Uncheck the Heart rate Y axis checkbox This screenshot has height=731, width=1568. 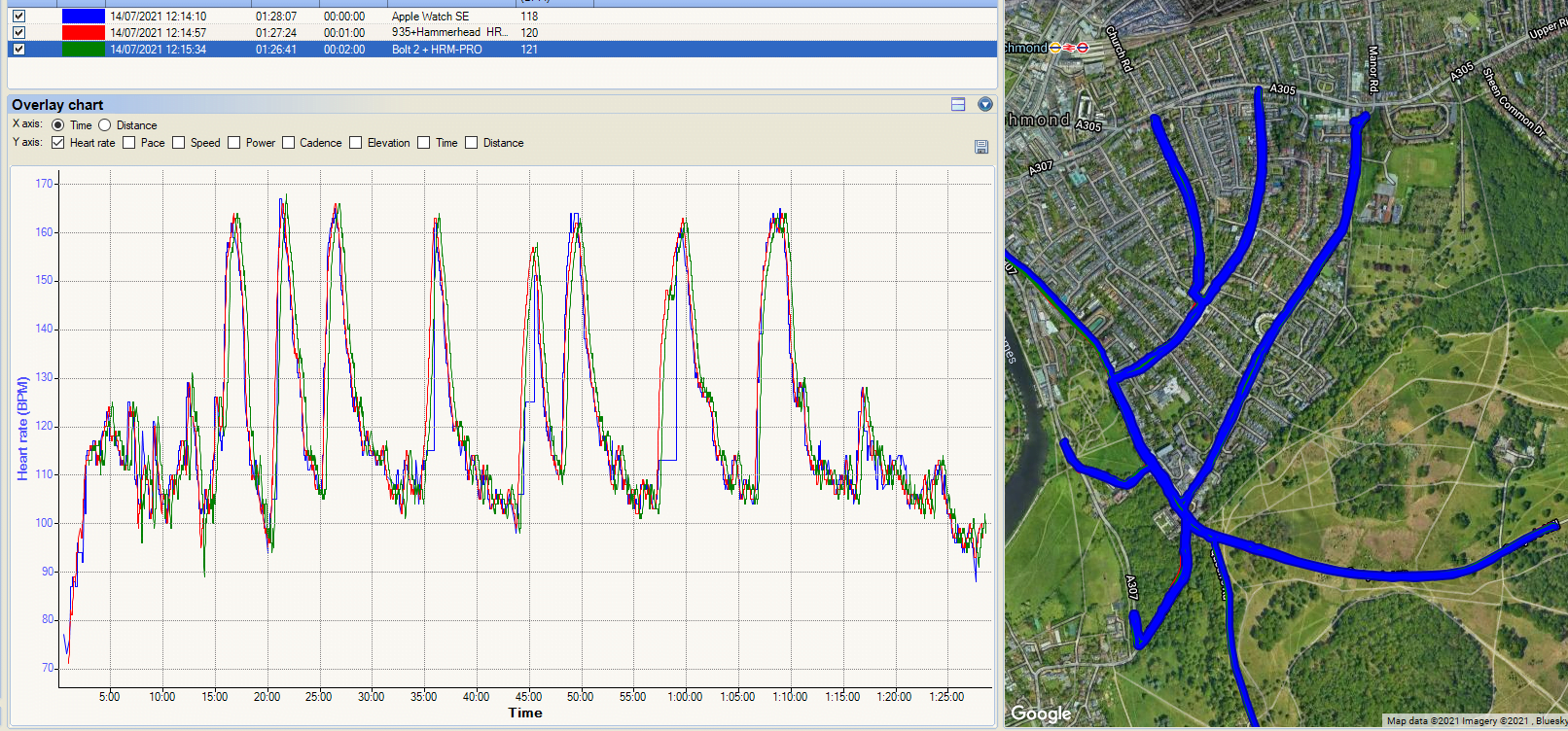coord(58,143)
